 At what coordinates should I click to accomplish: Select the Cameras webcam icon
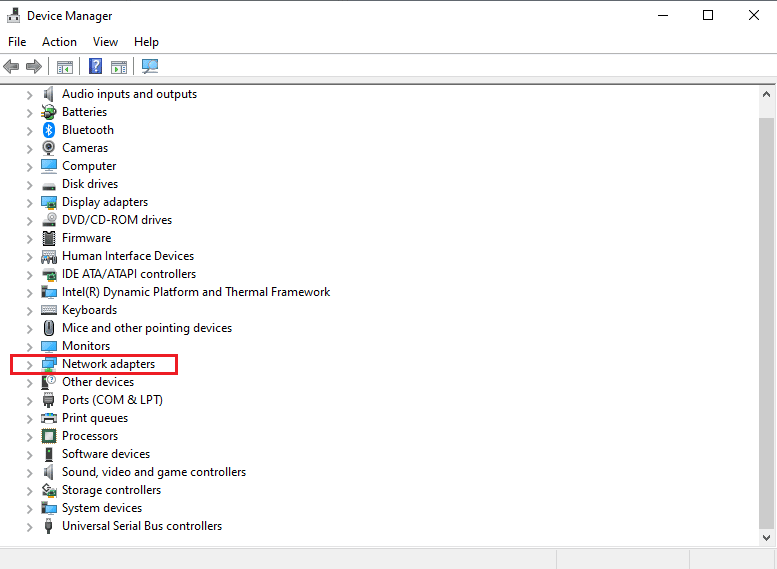[x=49, y=148]
